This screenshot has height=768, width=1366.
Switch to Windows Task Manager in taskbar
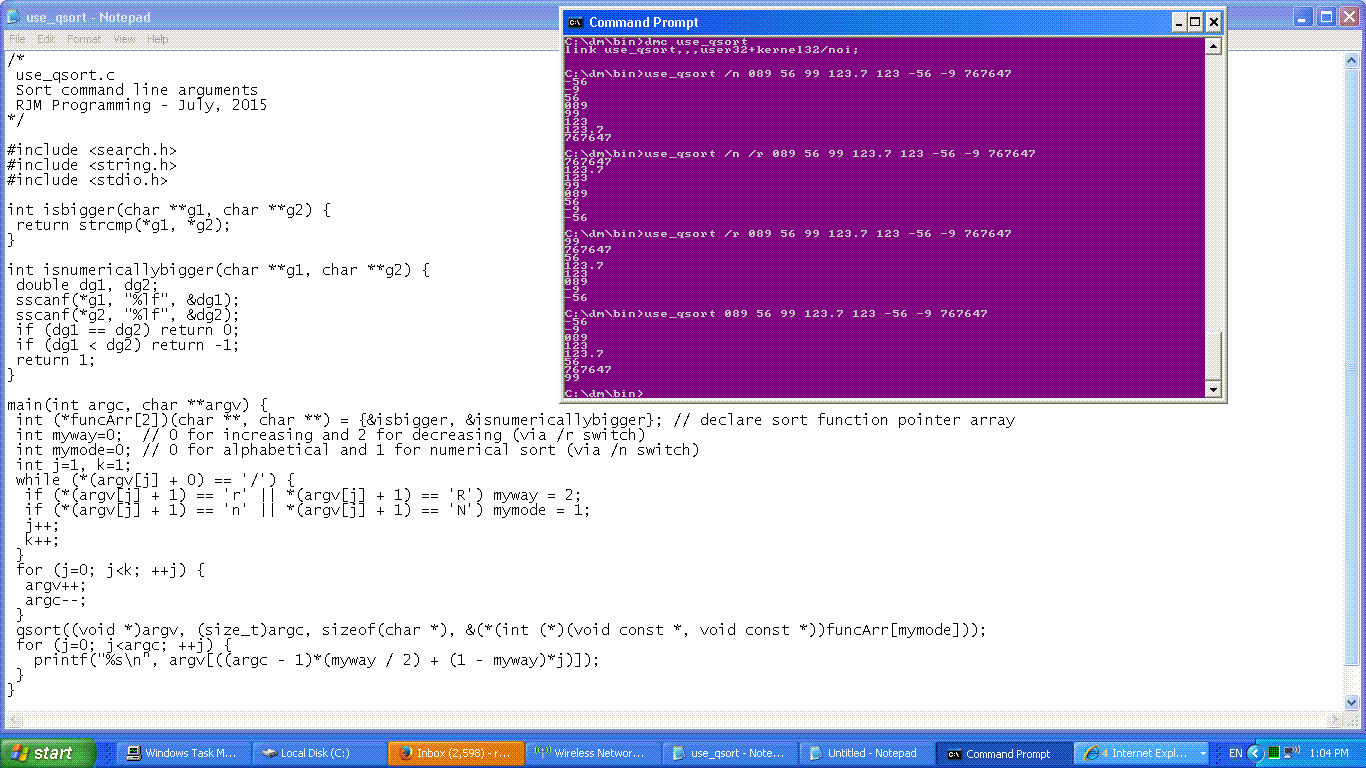pos(183,753)
